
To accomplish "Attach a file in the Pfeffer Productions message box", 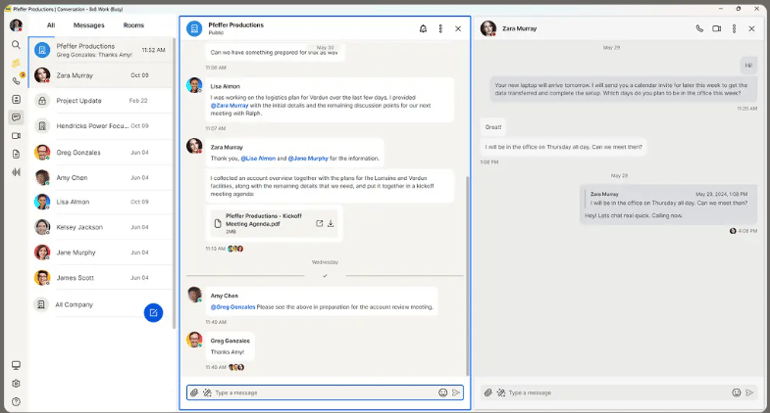I will (x=194, y=393).
